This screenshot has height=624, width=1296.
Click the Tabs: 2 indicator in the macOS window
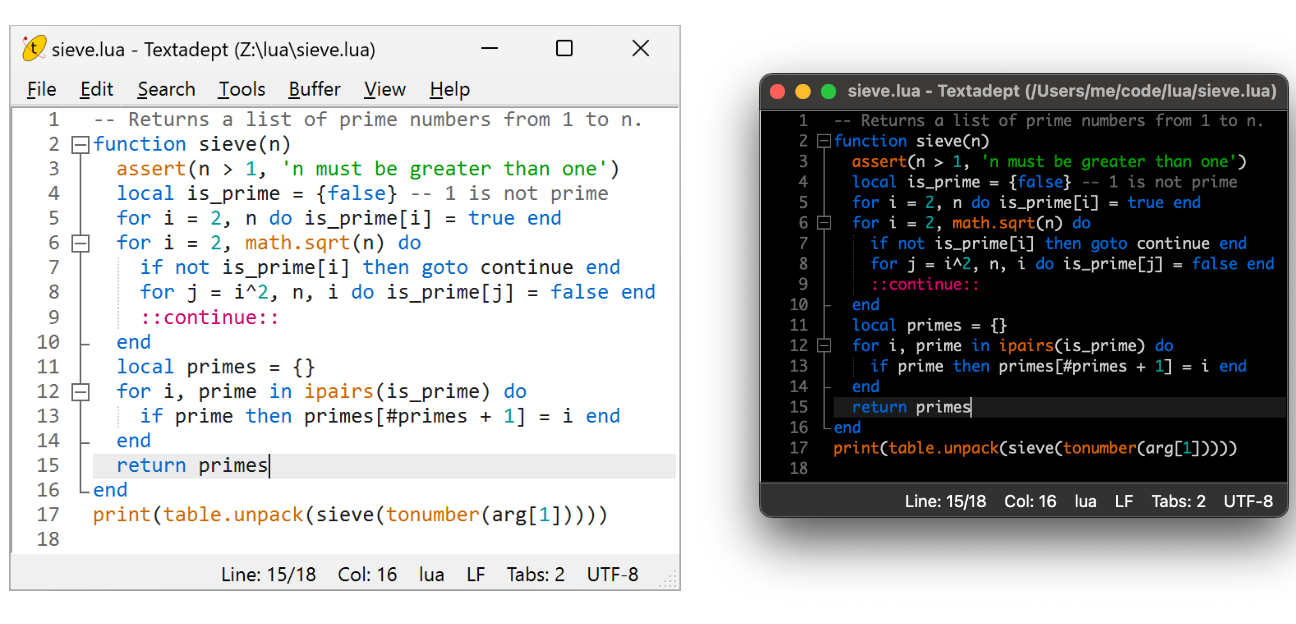(1178, 501)
